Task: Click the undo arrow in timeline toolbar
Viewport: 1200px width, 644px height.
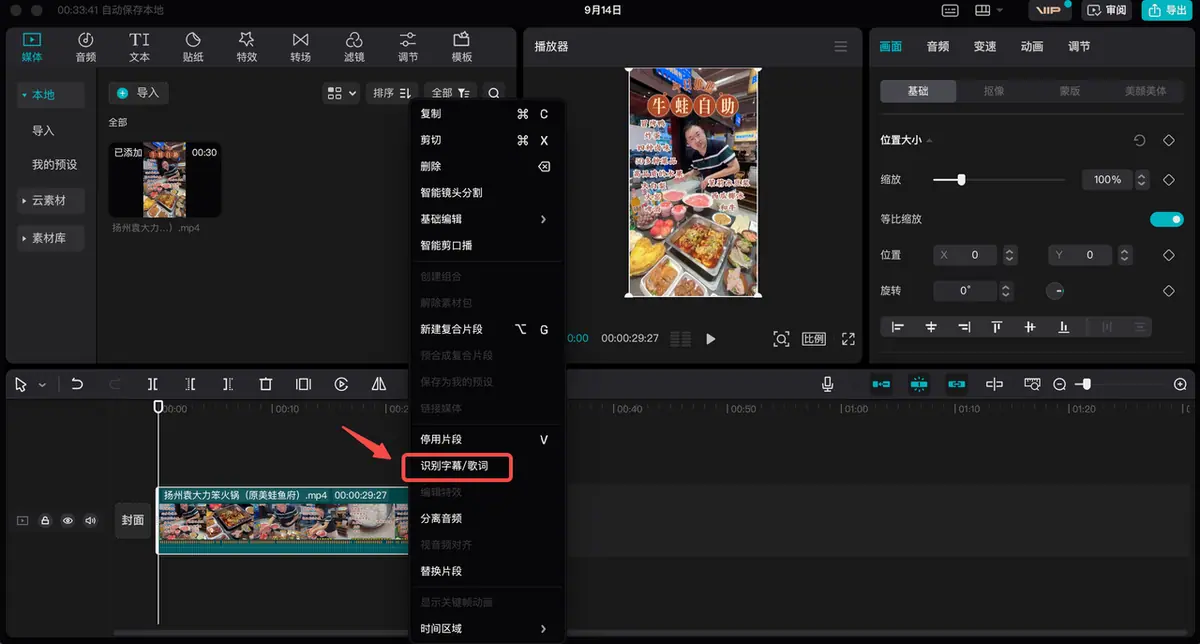Action: pos(77,384)
